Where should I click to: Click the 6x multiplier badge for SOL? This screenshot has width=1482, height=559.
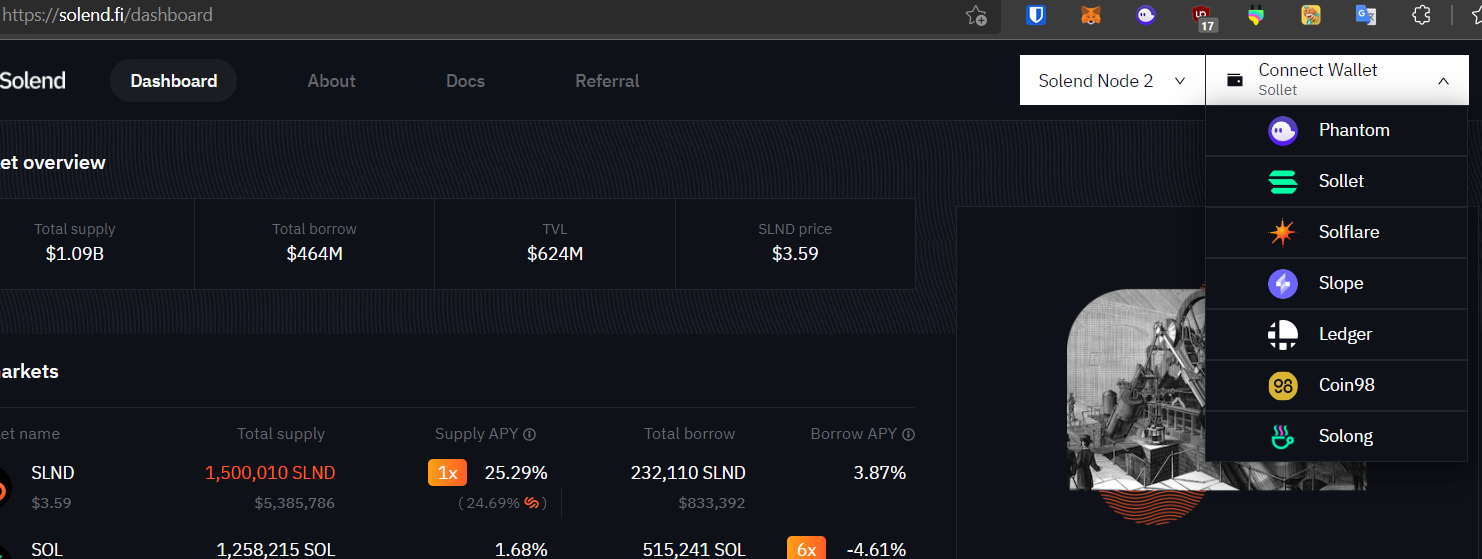(806, 549)
